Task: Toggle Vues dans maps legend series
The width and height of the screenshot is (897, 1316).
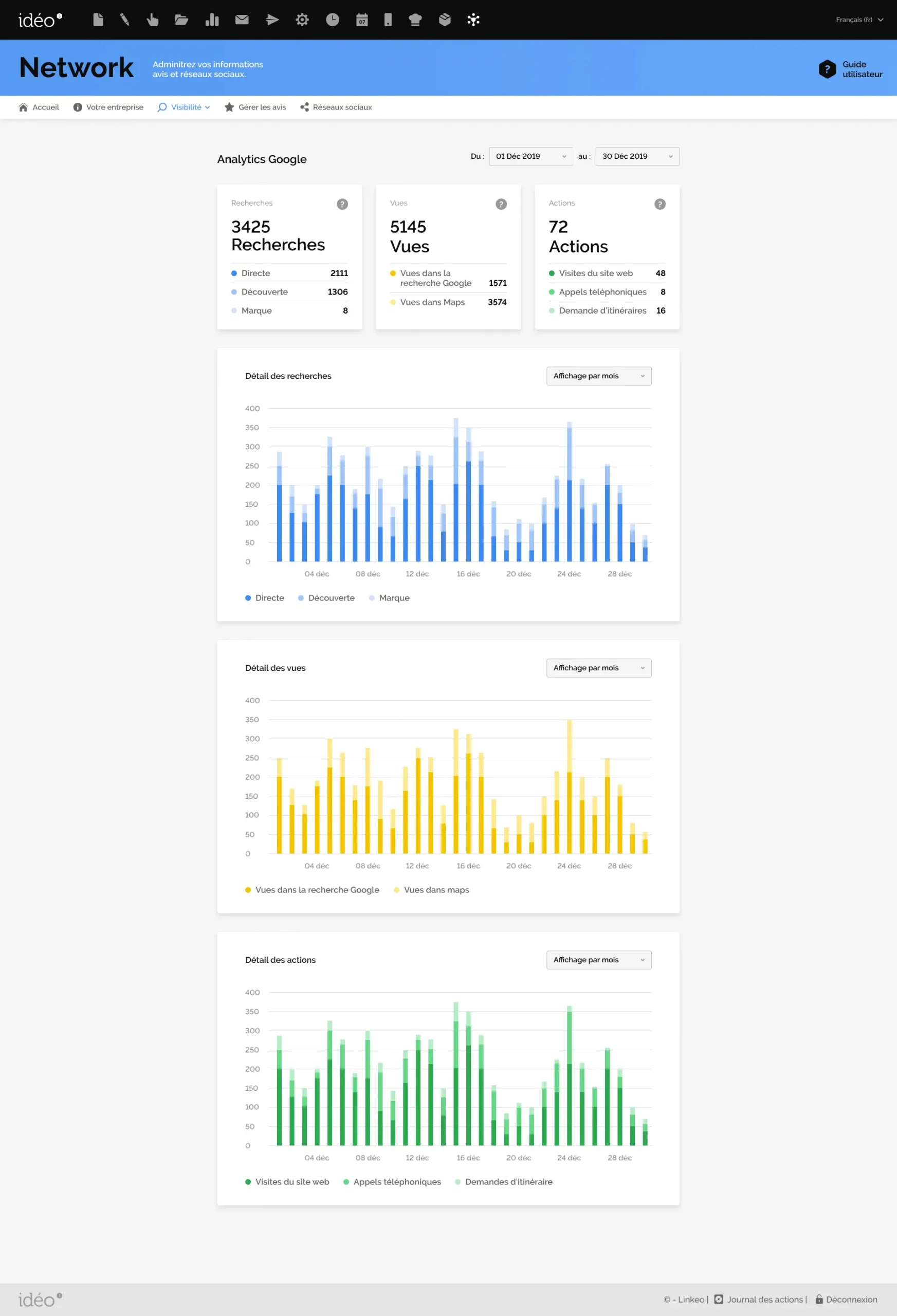Action: point(431,890)
